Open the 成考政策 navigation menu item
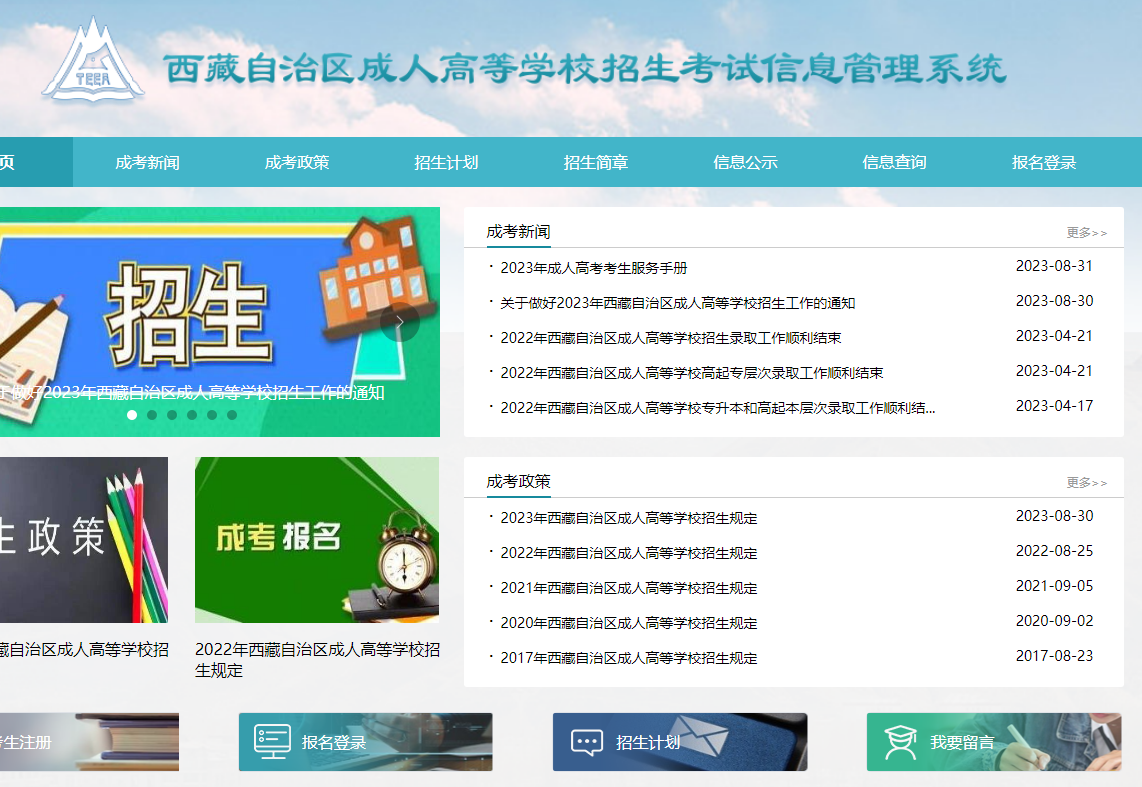1142x787 pixels. click(x=296, y=162)
